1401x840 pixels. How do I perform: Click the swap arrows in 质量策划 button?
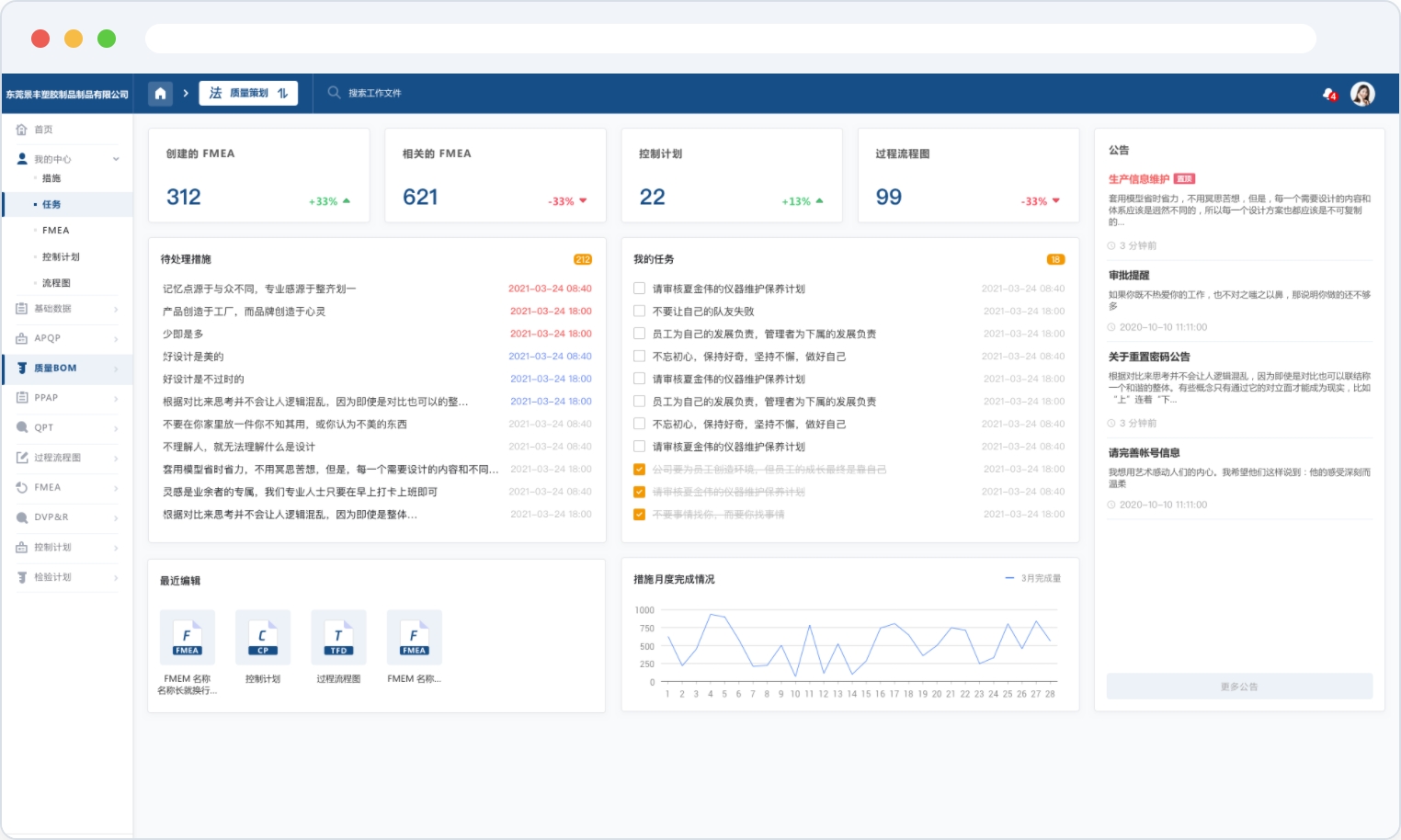coord(282,93)
